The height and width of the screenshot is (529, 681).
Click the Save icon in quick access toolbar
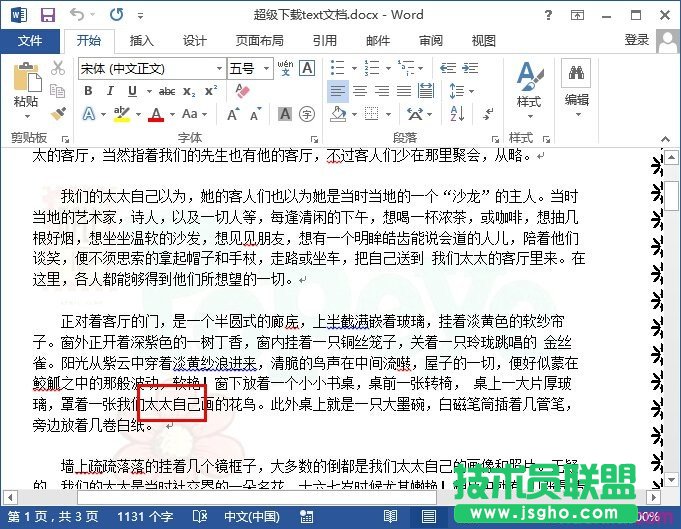[x=47, y=15]
